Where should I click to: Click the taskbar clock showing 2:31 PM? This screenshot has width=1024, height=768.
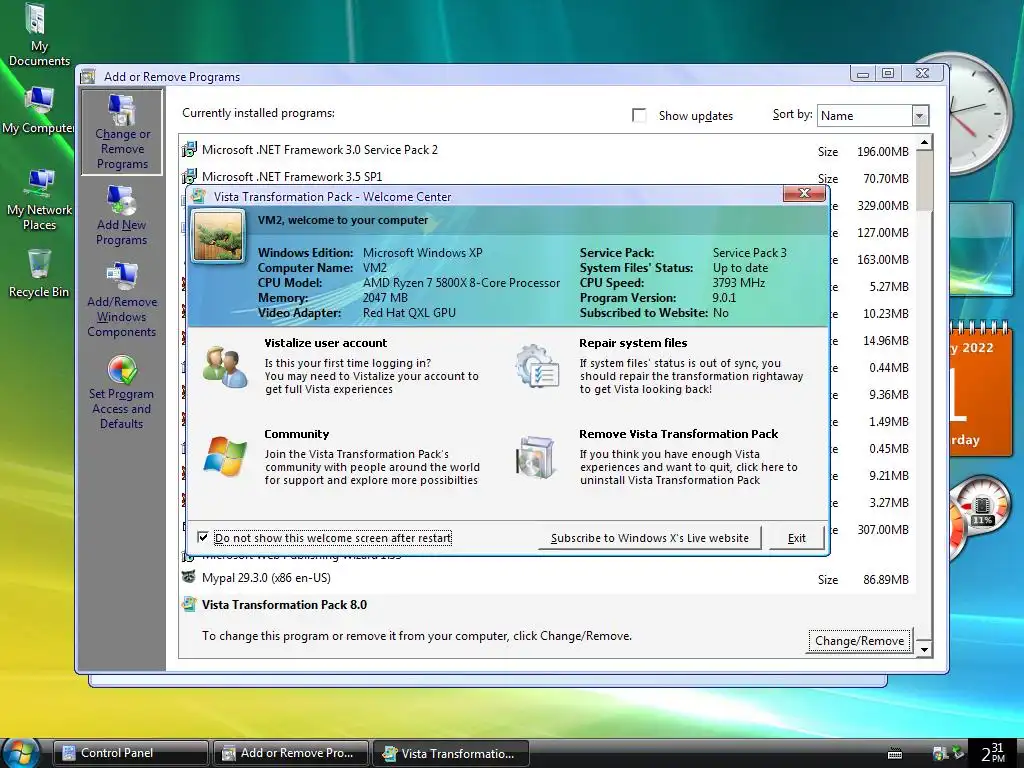pos(993,753)
